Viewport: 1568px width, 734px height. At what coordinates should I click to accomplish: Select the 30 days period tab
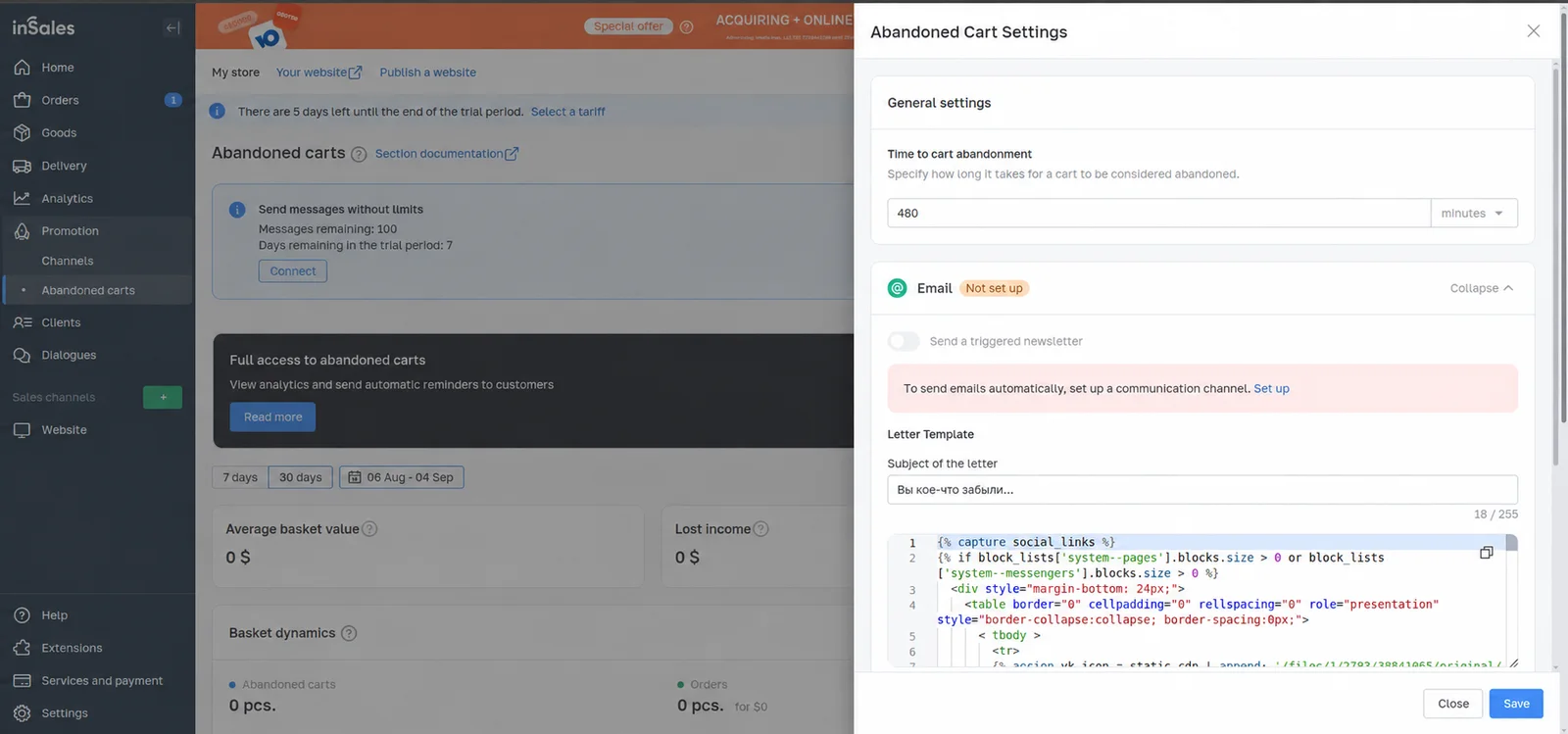click(x=301, y=477)
